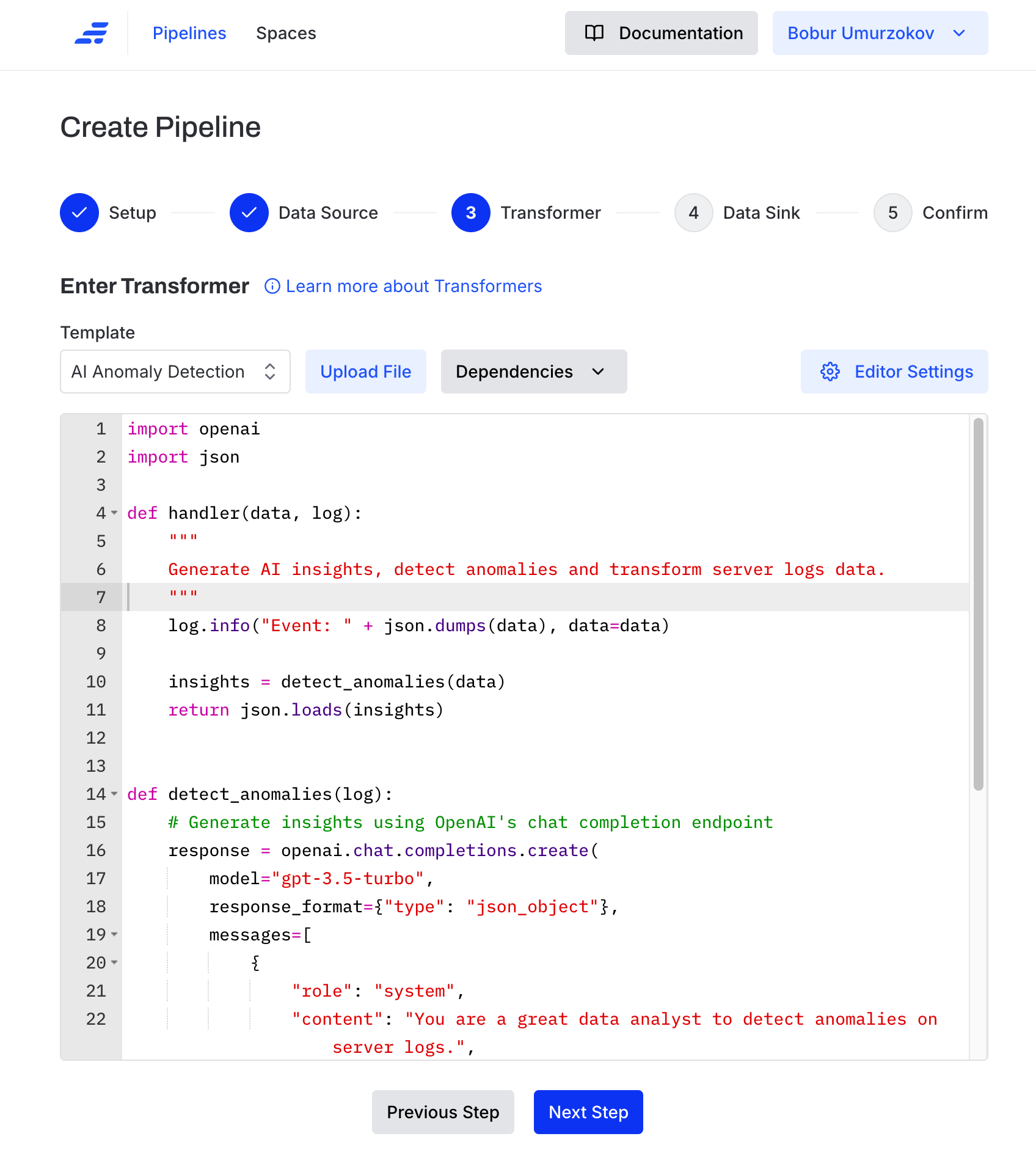
Task: Fold the messages list at line 19
Action: tap(114, 935)
